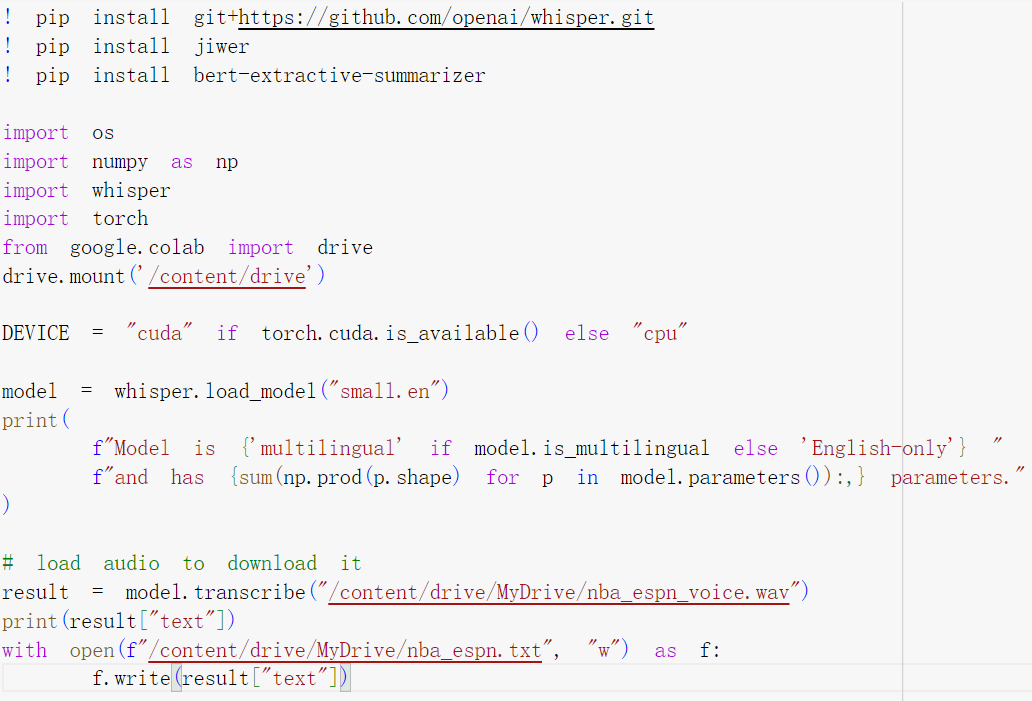
Task: Click the "small.en" model name string
Action: tap(385, 391)
